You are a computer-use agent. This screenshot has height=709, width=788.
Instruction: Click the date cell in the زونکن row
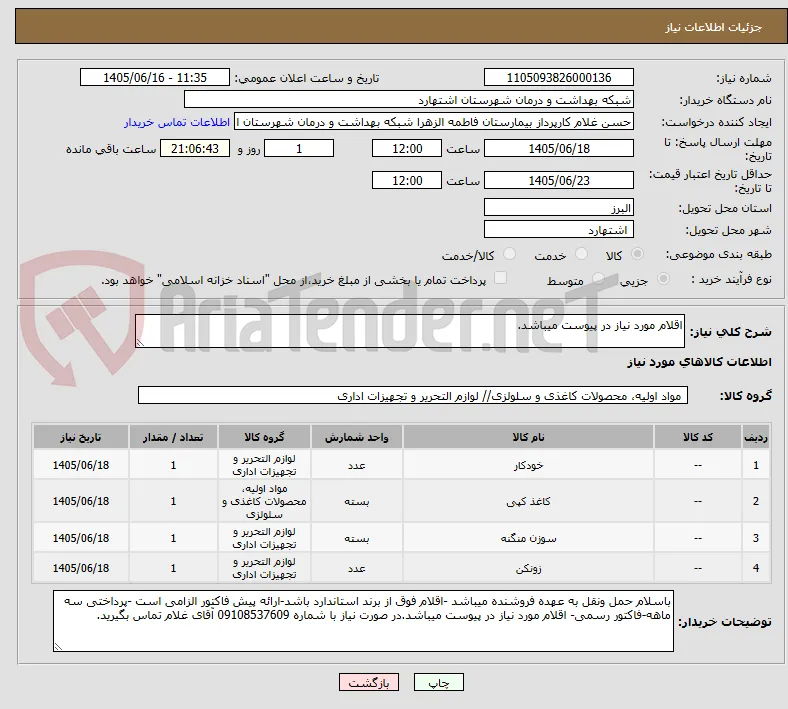(81, 568)
